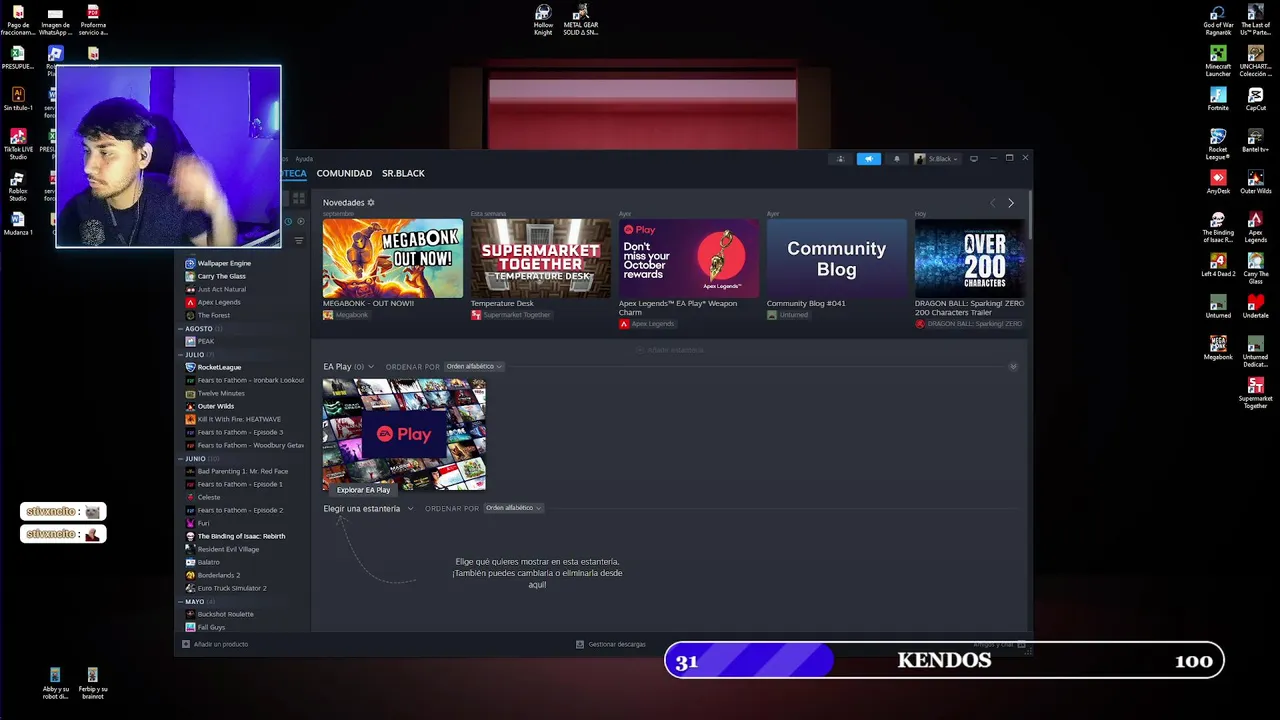
Task: Open Community Blog #041 news card
Action: (836, 258)
